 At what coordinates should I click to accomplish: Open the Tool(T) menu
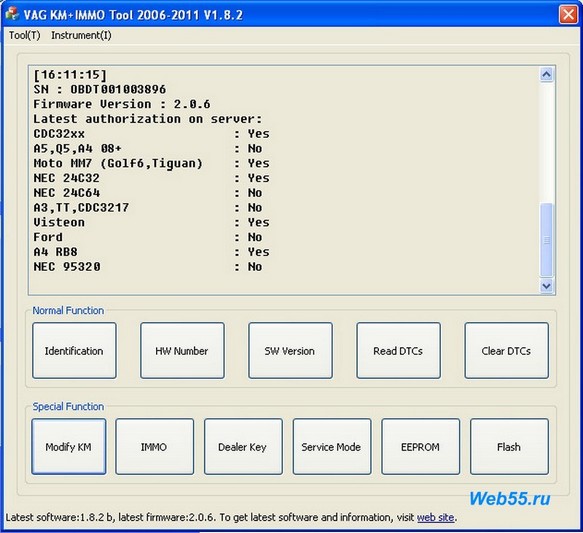(25, 35)
